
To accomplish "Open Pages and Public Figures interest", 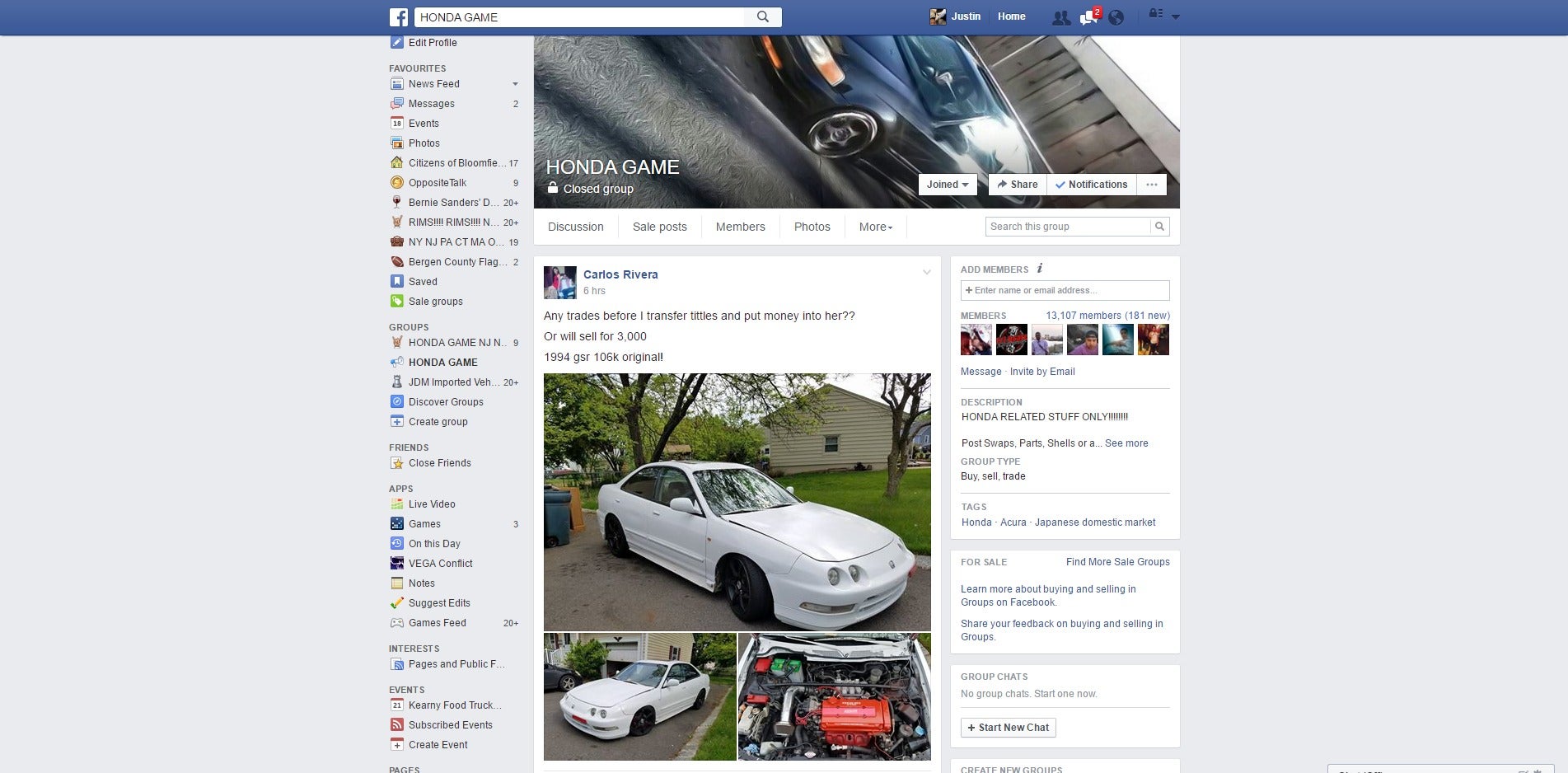I will [455, 664].
